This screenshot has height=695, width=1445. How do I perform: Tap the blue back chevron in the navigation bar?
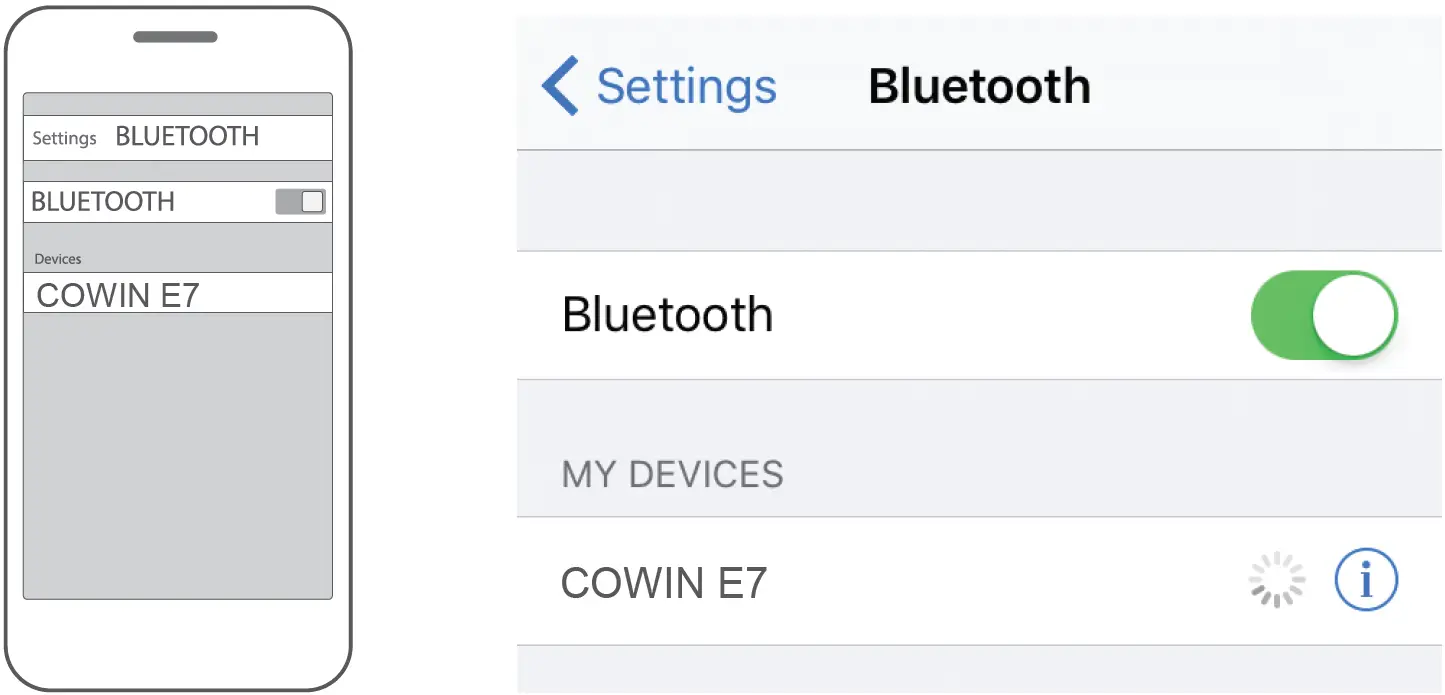pyautogui.click(x=560, y=87)
